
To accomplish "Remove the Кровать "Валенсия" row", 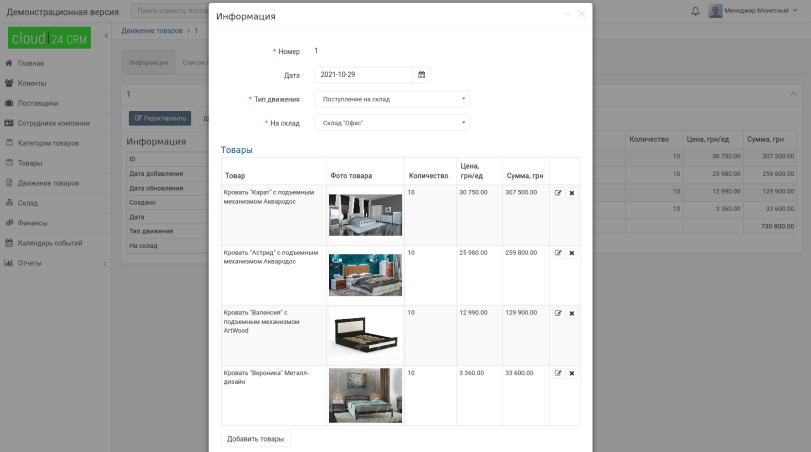I will [572, 313].
